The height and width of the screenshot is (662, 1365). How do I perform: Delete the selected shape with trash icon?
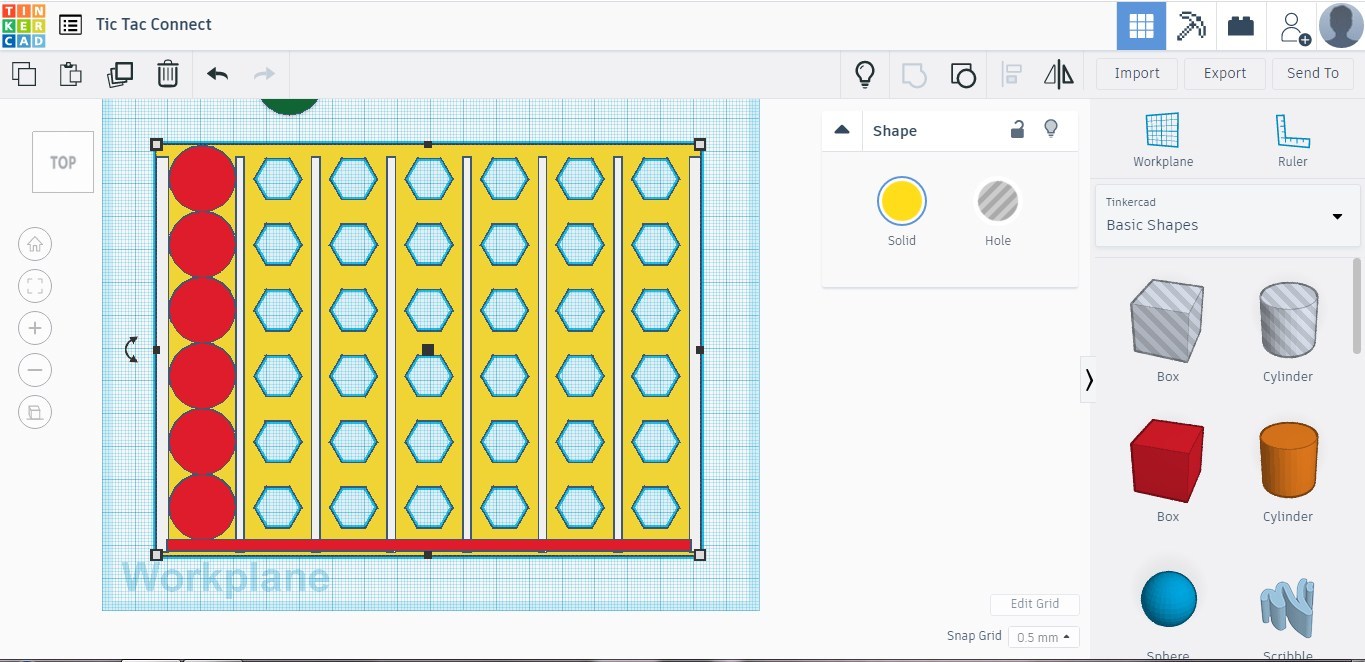pyautogui.click(x=168, y=74)
